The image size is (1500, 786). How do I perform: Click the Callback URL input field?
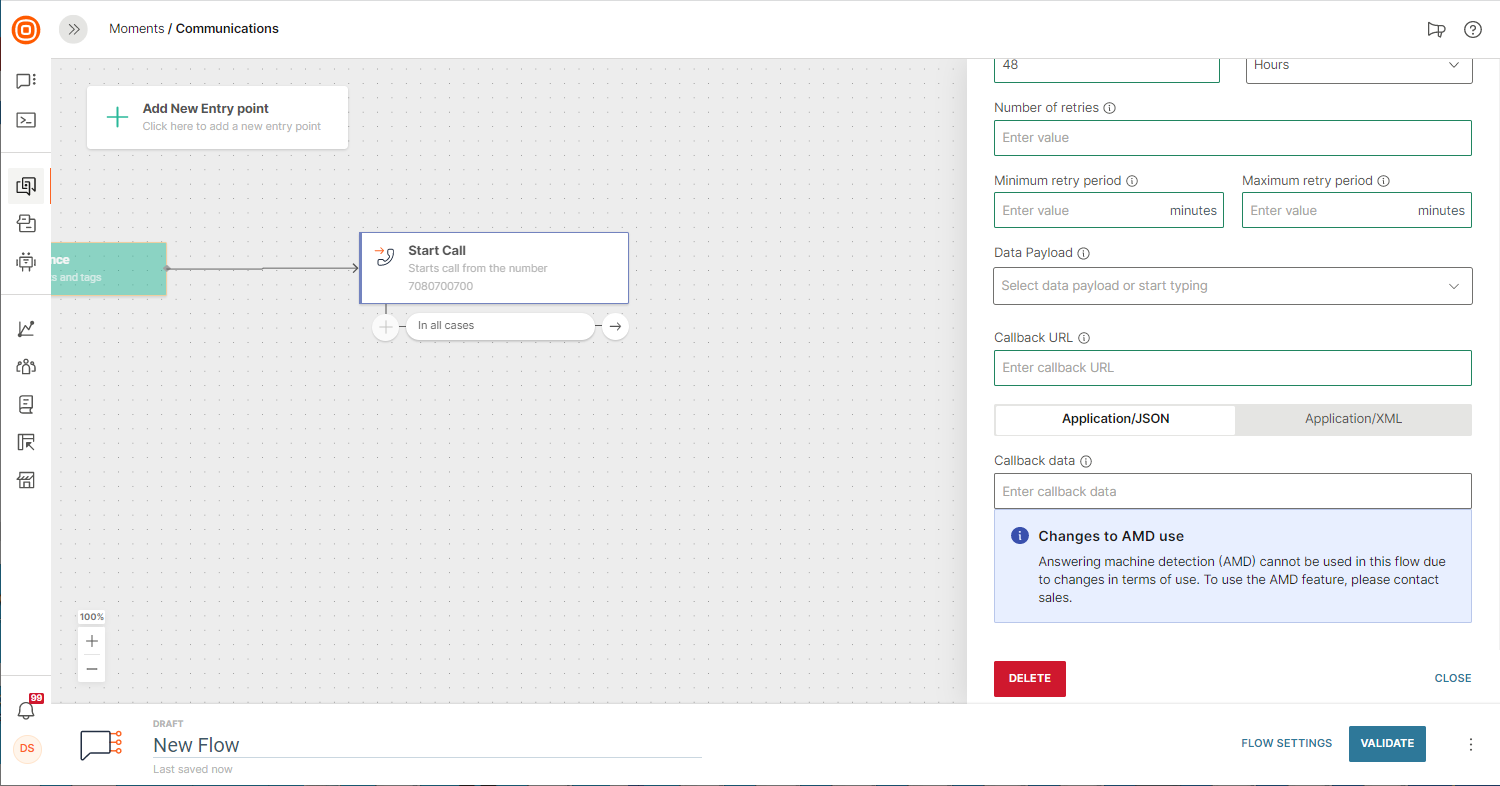[x=1232, y=368]
